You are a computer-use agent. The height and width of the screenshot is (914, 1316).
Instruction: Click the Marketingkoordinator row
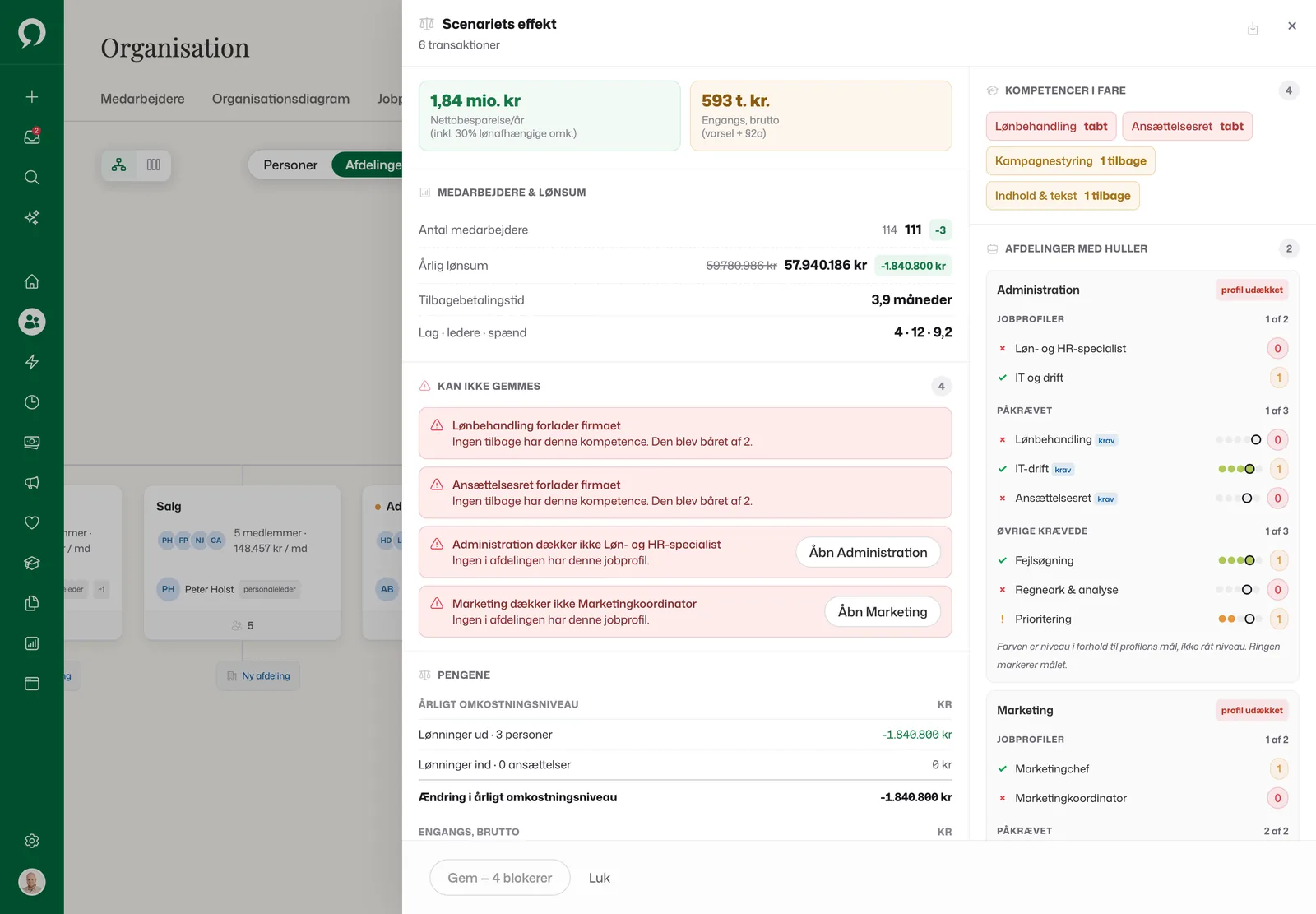click(x=1142, y=798)
